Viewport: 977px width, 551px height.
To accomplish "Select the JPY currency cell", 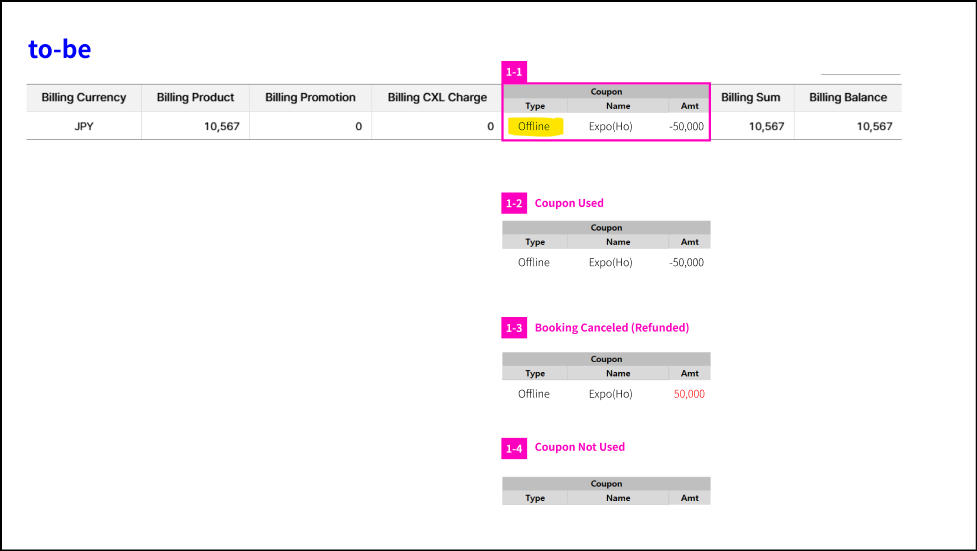I will coord(84,127).
